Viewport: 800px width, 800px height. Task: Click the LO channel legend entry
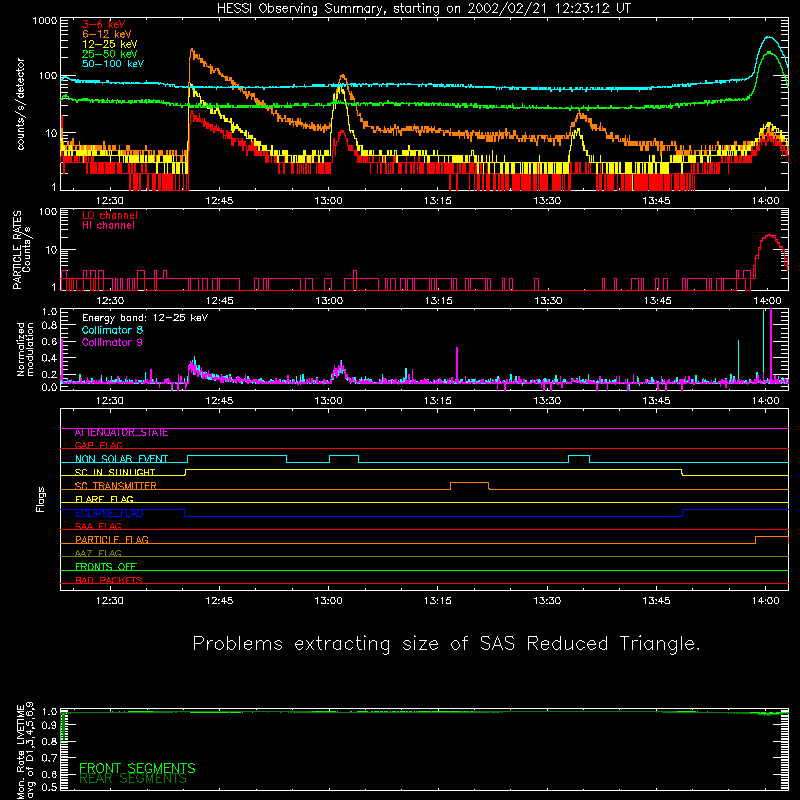[110, 216]
